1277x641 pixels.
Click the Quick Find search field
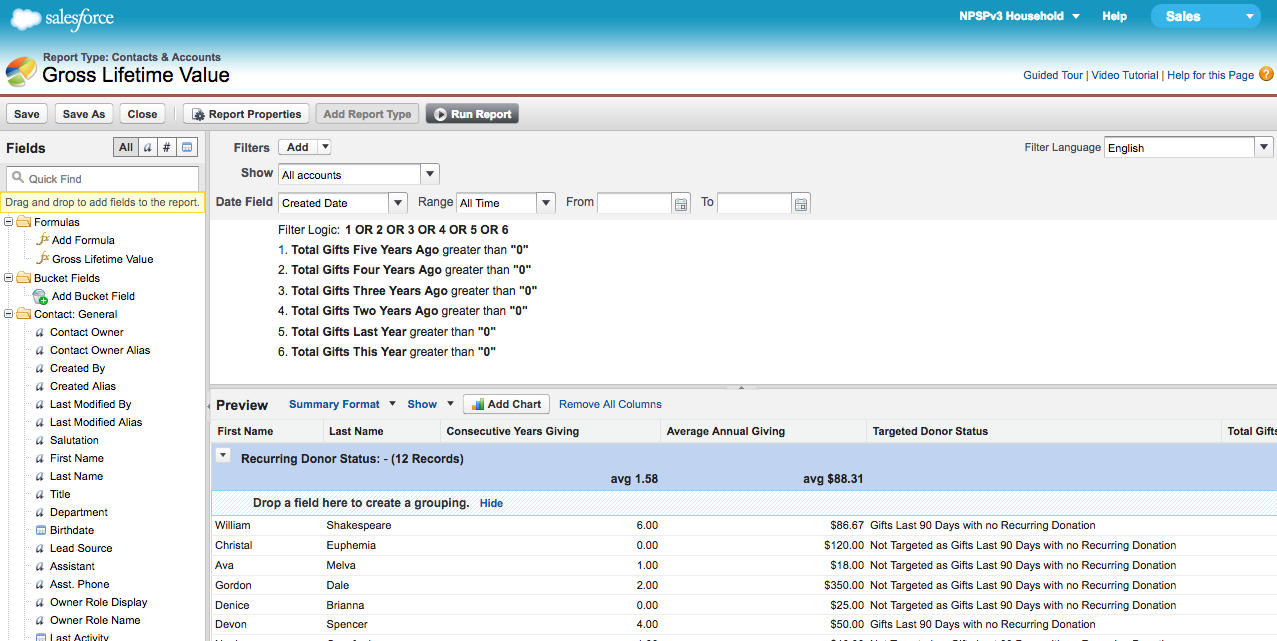[103, 178]
